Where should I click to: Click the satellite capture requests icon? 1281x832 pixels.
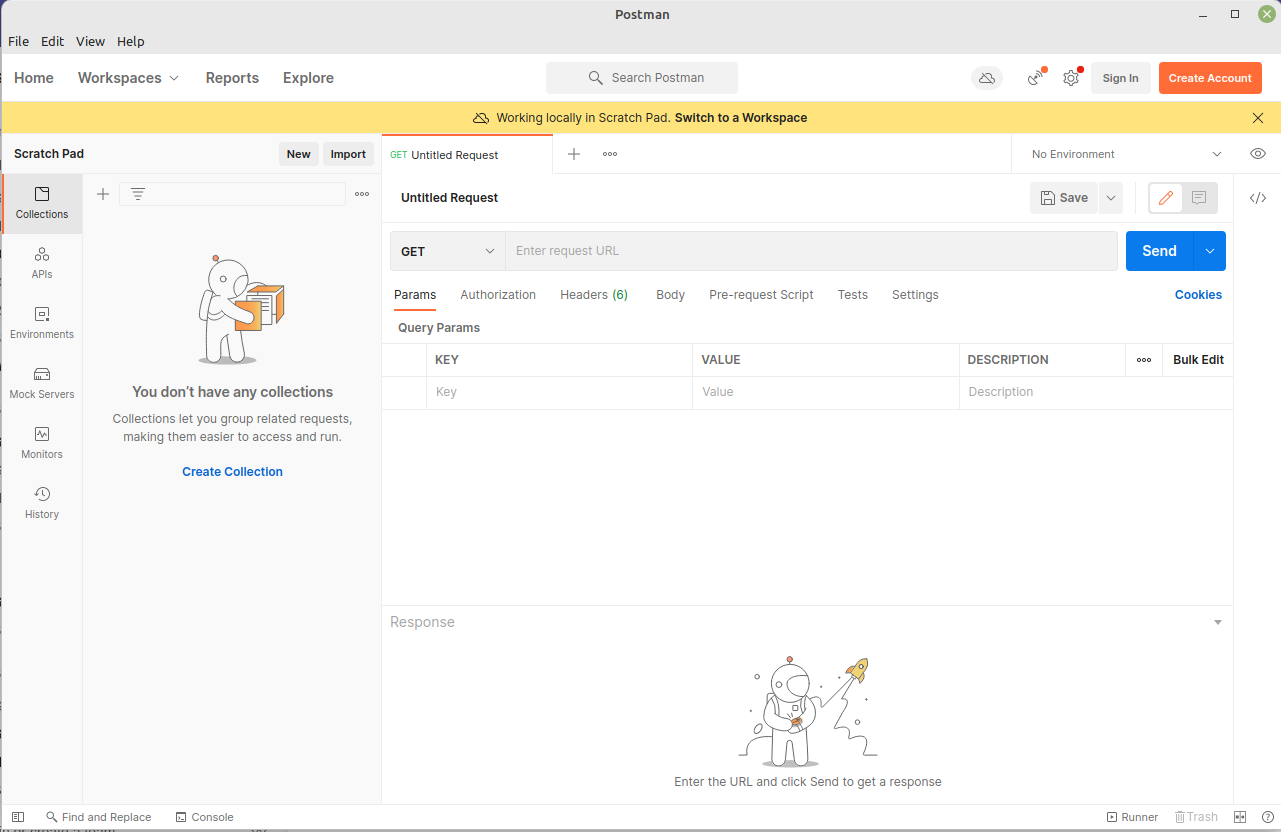tap(1036, 78)
